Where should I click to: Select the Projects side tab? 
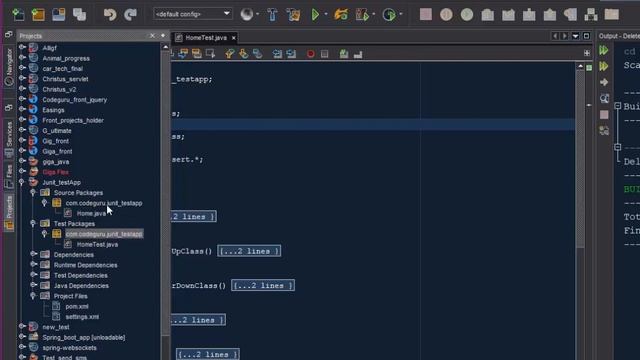pos(9,212)
